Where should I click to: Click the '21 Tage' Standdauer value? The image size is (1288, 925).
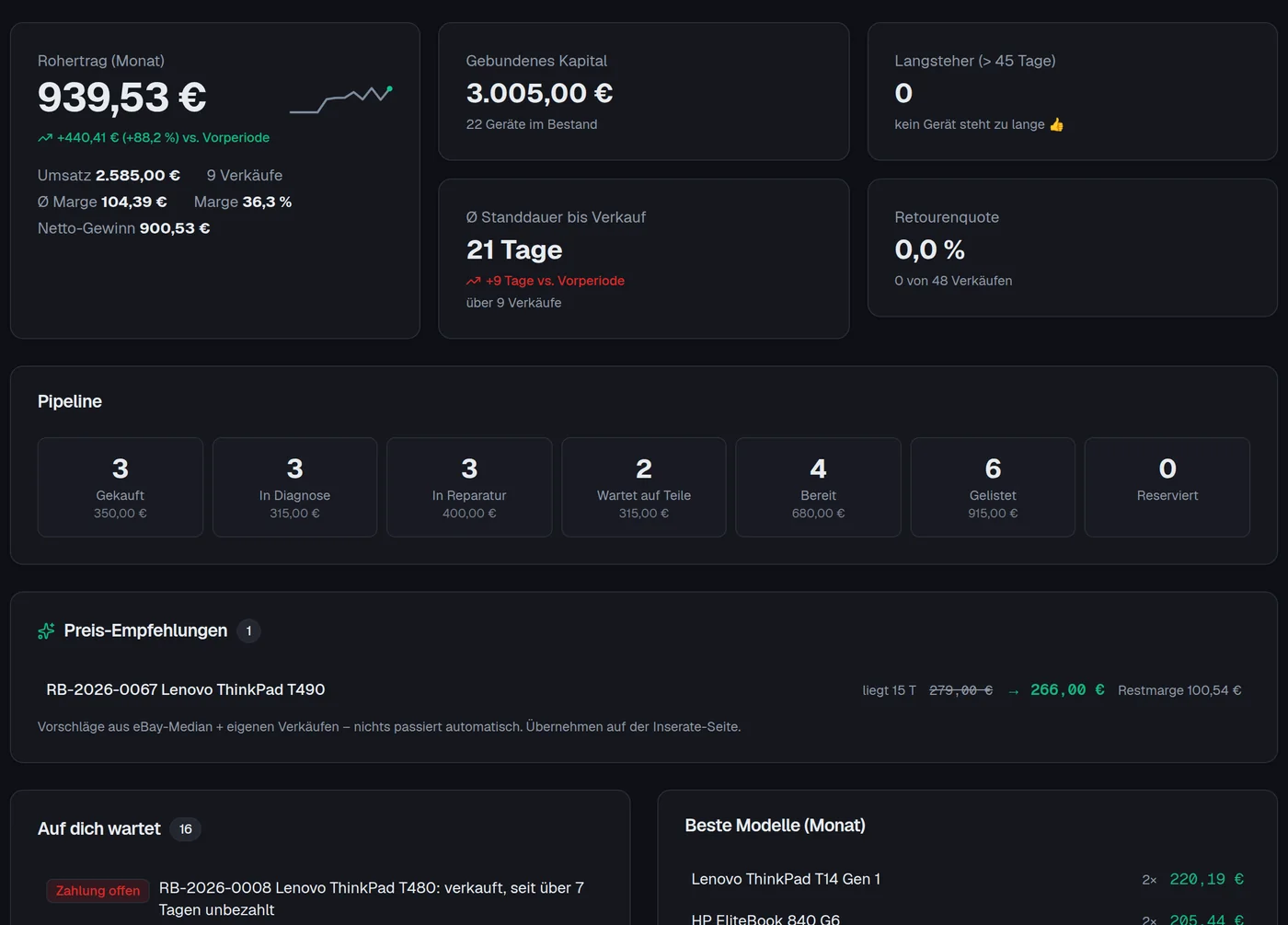pos(514,249)
